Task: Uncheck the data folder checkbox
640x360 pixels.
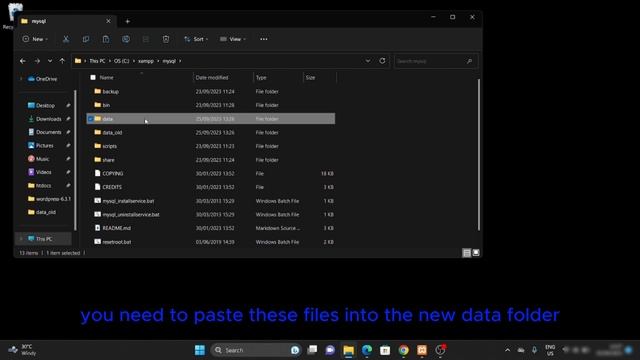Action: (90, 119)
